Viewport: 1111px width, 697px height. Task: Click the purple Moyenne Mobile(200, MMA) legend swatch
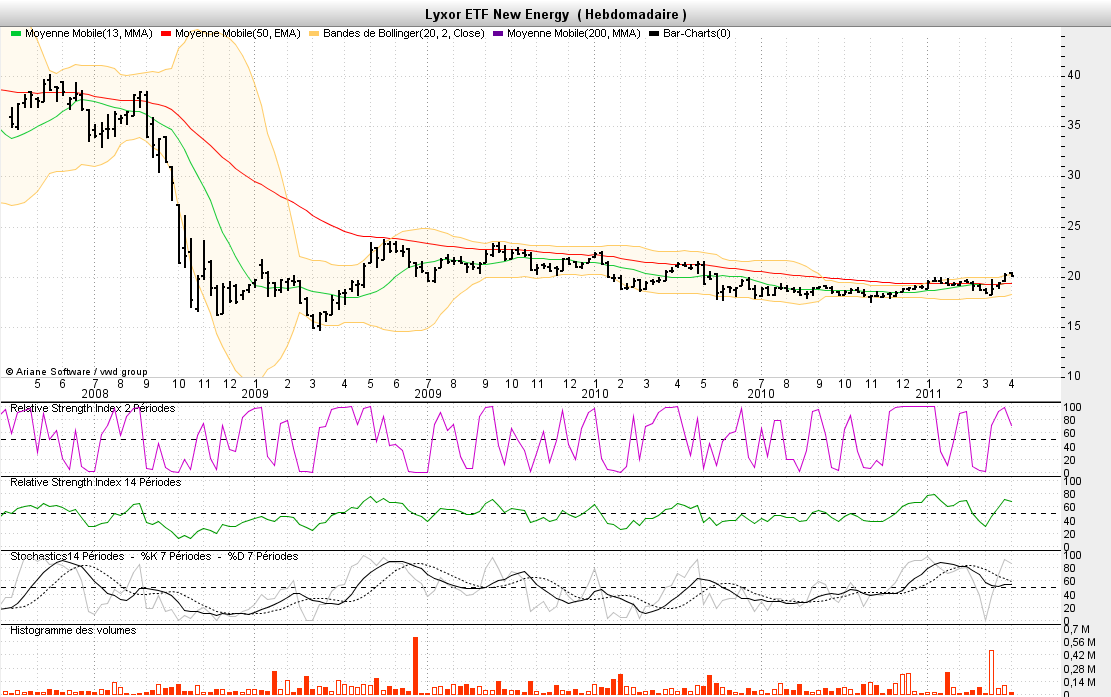click(498, 33)
